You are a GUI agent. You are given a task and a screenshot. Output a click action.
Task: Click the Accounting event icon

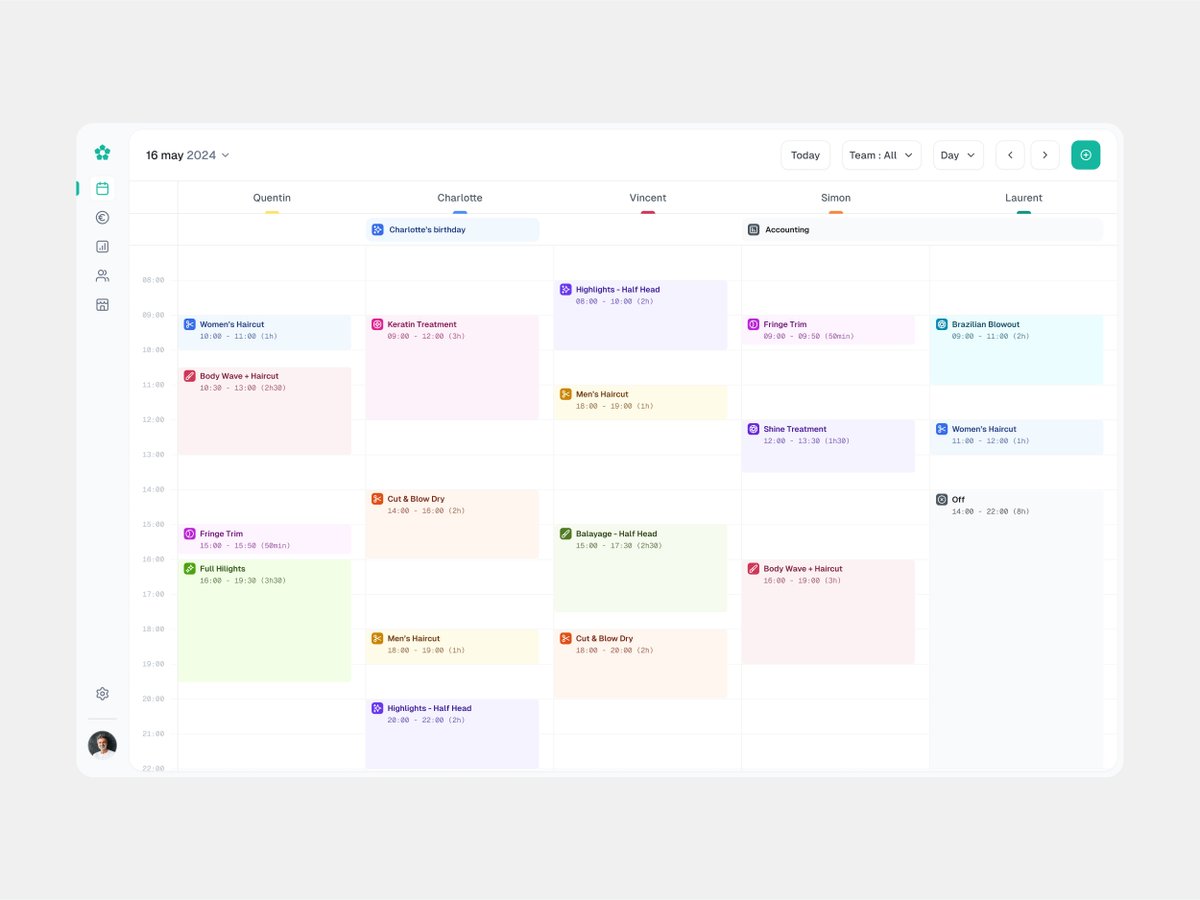pos(753,229)
